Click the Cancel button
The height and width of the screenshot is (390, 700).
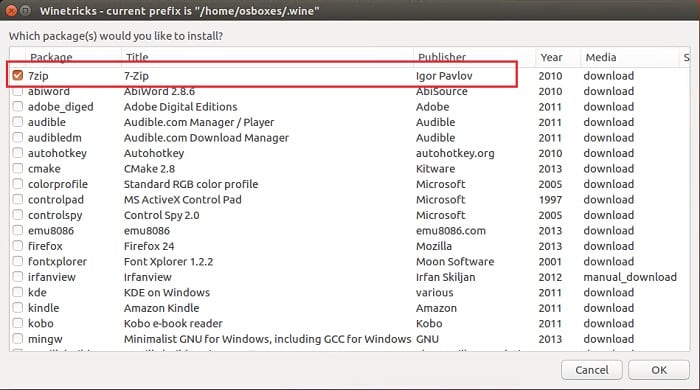coord(592,370)
